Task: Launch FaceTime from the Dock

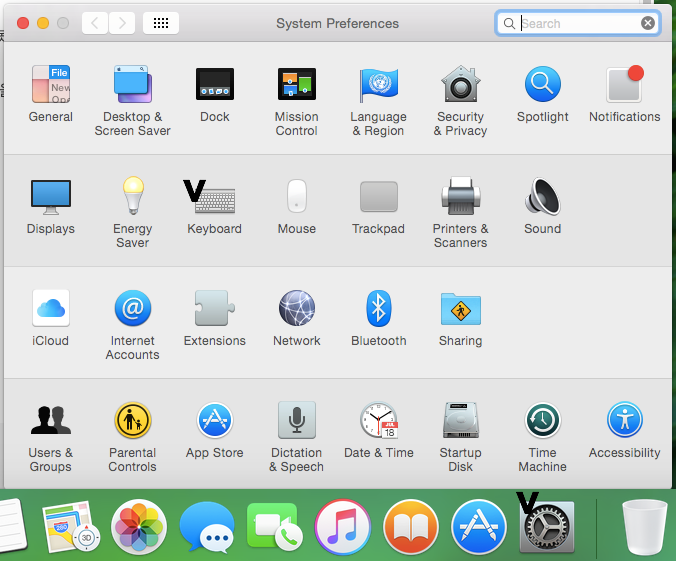Action: 275,527
